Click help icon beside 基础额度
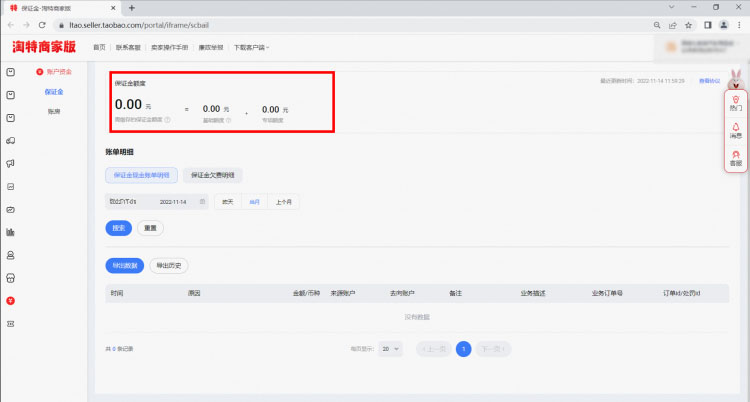Image resolution: width=750 pixels, height=402 pixels. click(228, 120)
